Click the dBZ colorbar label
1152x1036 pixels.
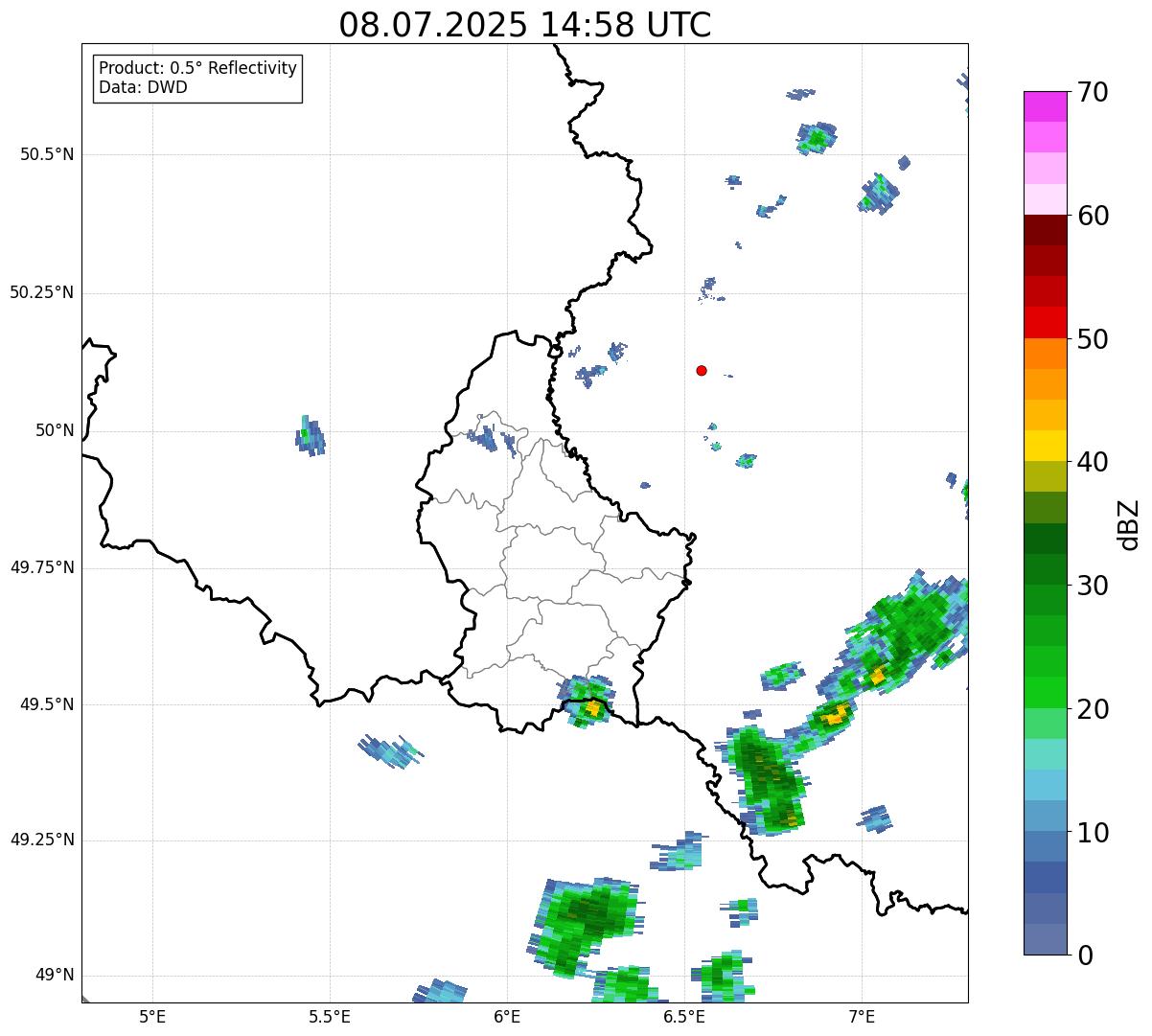tap(1130, 524)
